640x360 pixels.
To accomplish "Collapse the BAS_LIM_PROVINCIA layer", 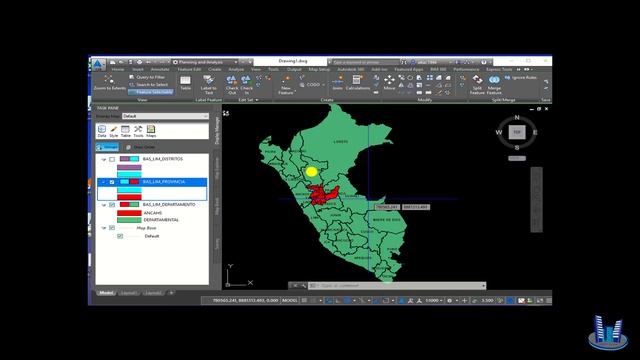I will [104, 182].
